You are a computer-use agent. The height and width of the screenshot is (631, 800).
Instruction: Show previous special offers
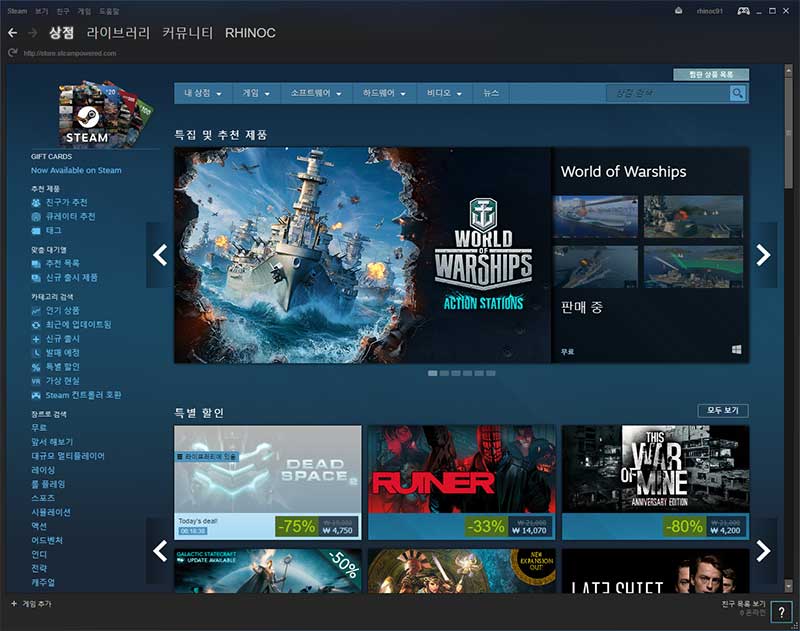point(160,551)
